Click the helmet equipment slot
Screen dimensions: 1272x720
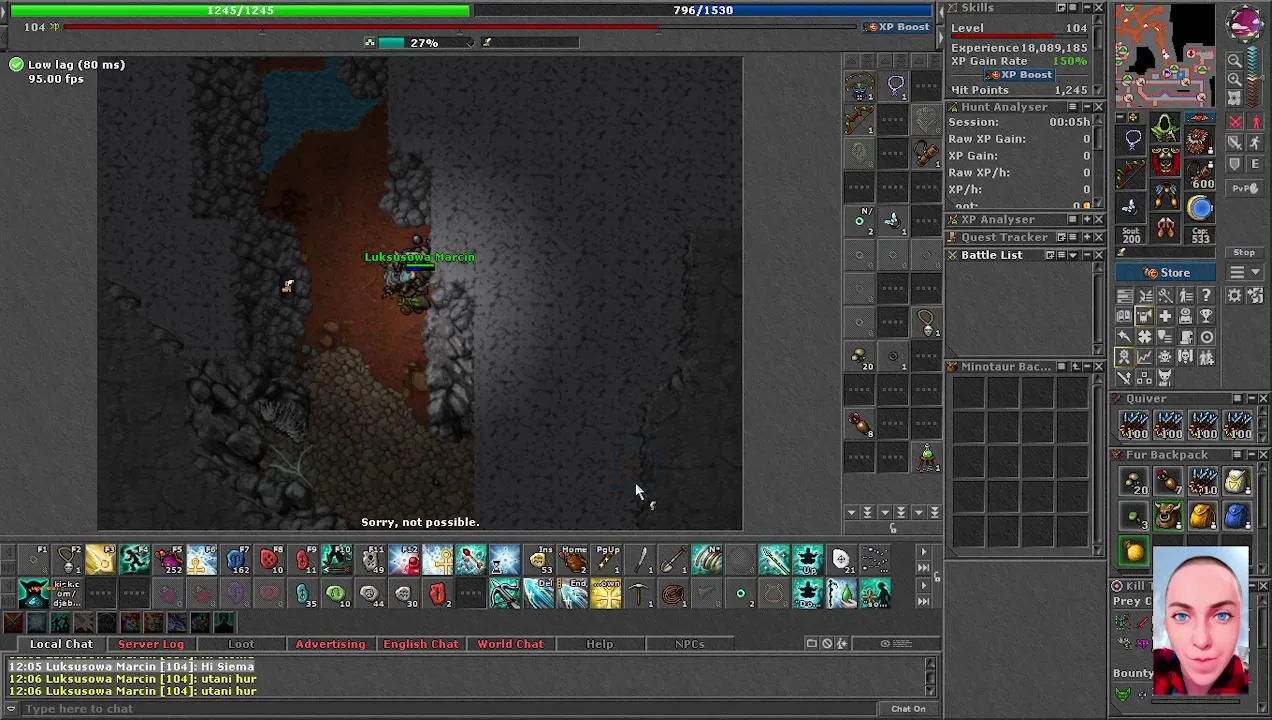[1165, 129]
